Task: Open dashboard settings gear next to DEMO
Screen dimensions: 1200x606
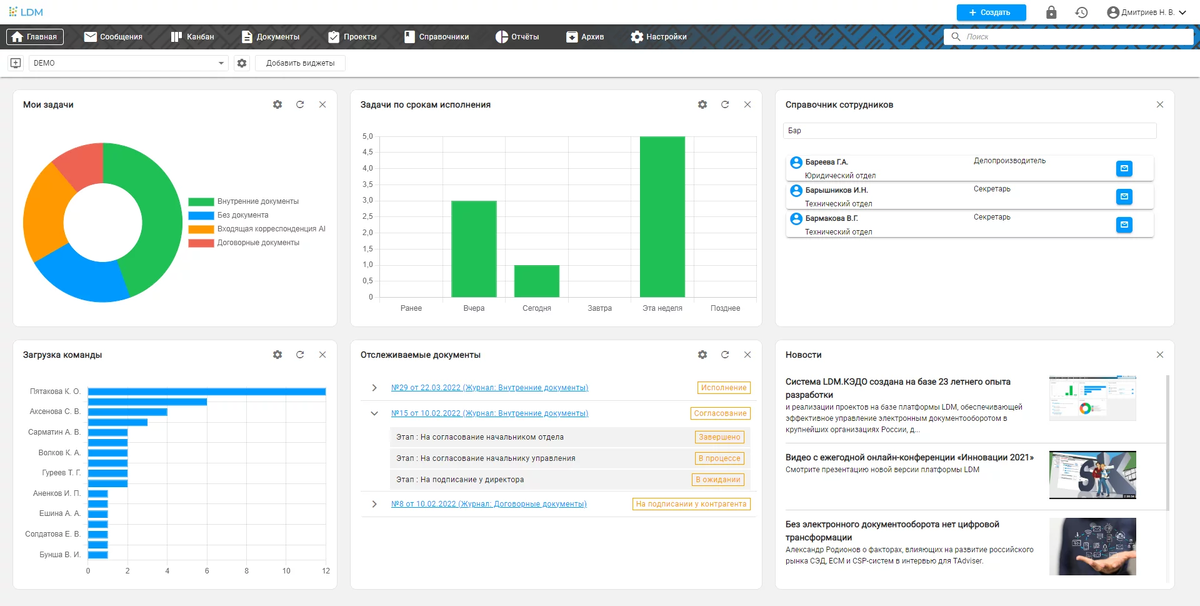Action: pyautogui.click(x=242, y=63)
